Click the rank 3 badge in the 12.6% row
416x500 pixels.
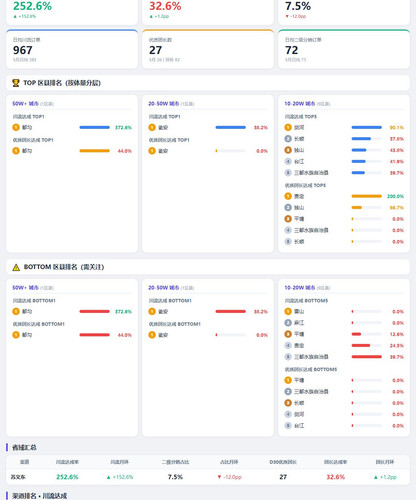point(288,334)
